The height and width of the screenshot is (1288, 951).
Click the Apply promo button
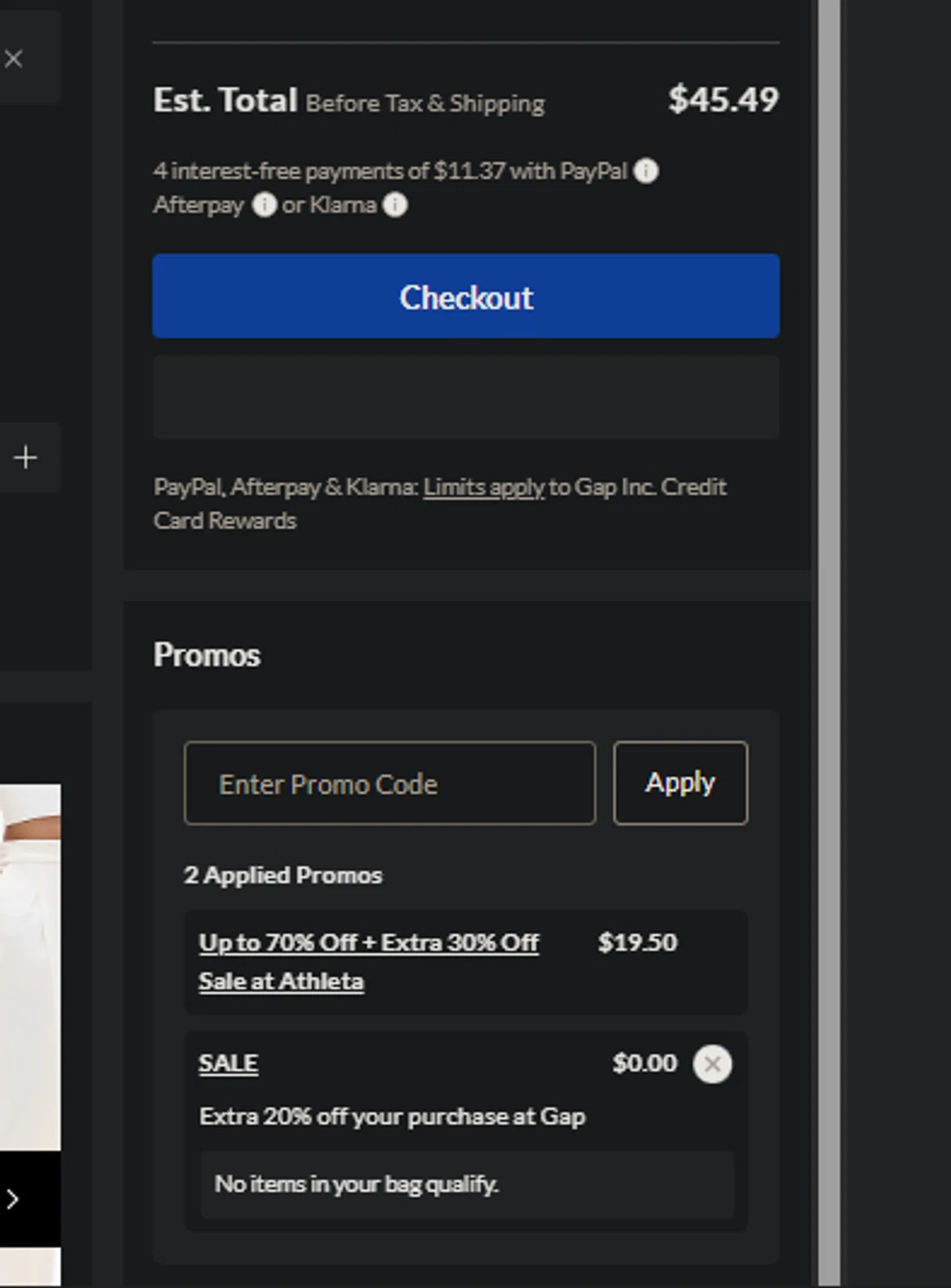point(680,783)
